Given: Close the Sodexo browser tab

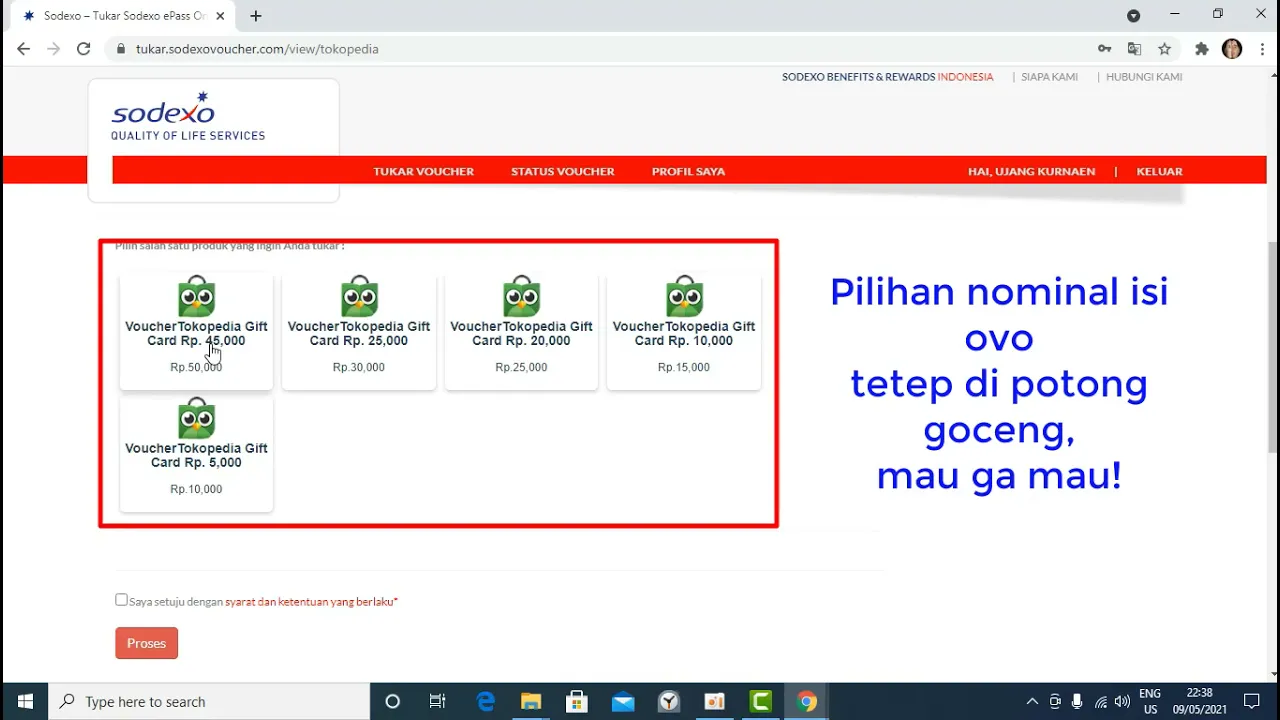Looking at the screenshot, I should (x=220, y=16).
